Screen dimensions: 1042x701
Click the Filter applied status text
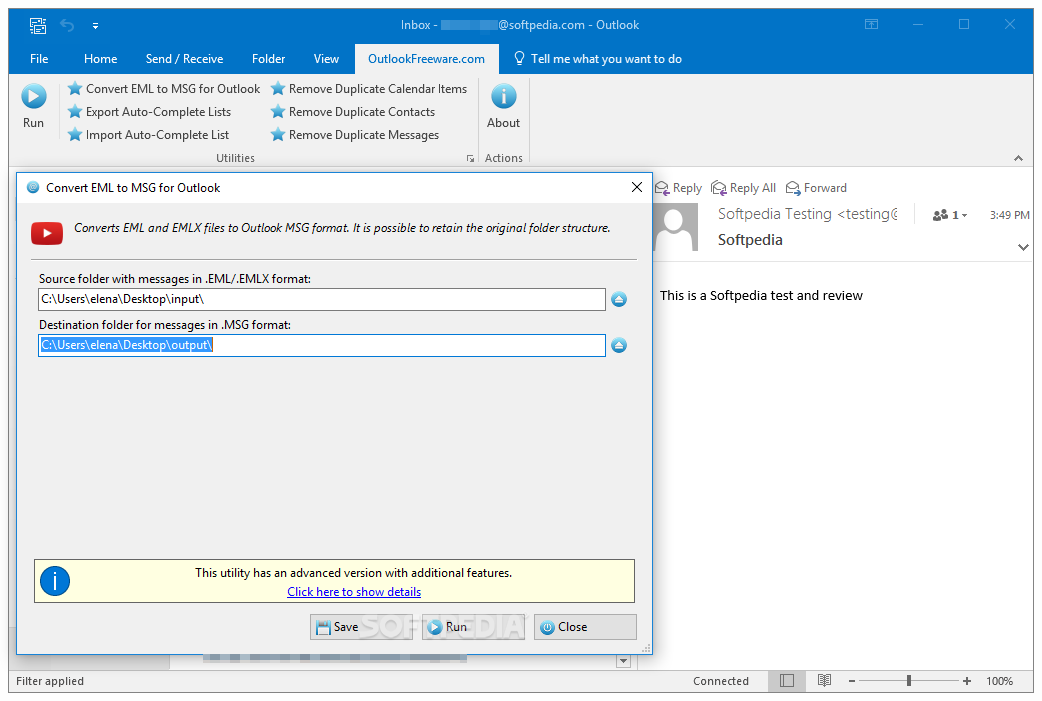(50, 681)
